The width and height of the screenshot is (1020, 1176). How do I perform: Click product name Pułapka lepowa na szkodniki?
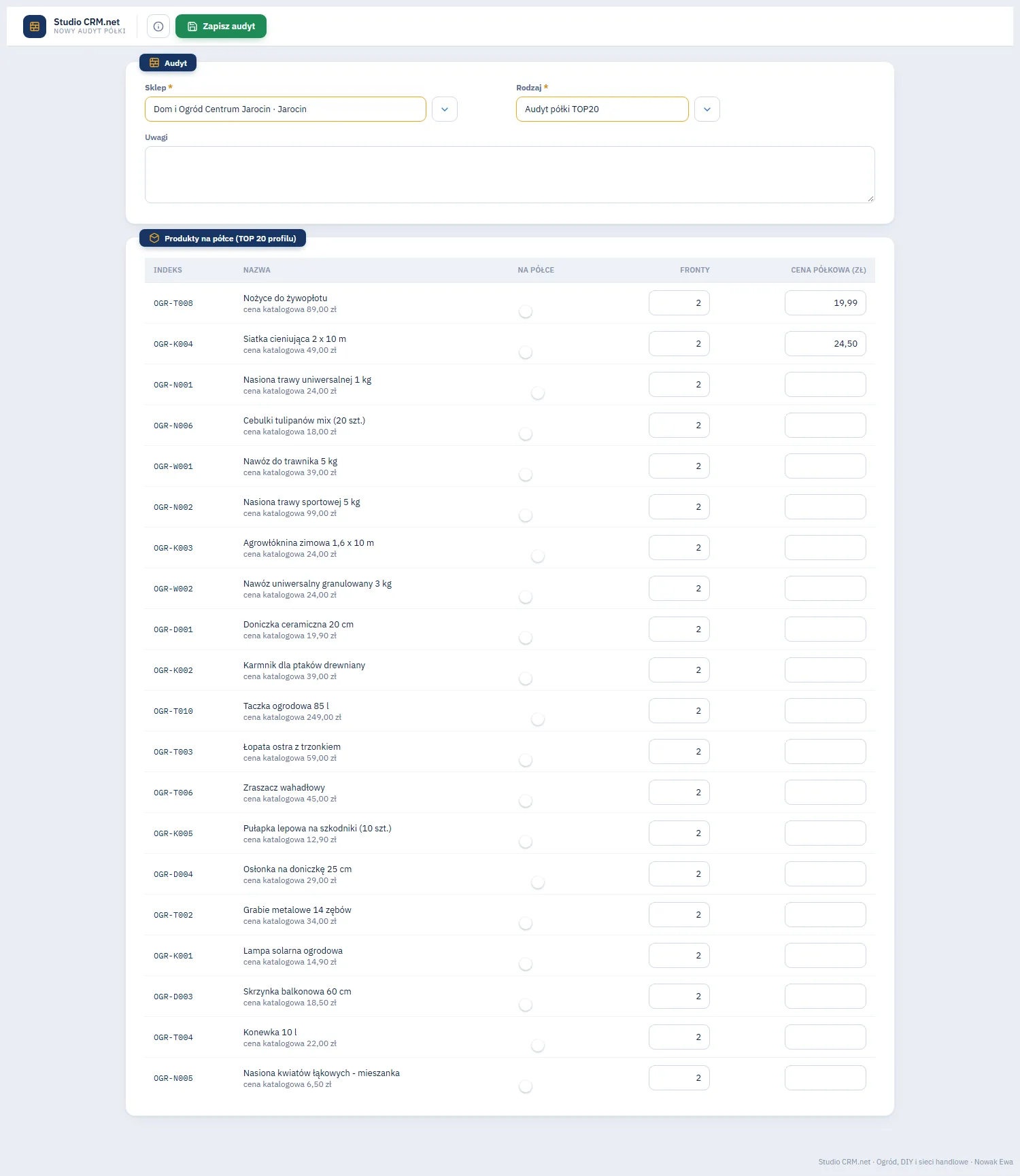click(318, 829)
